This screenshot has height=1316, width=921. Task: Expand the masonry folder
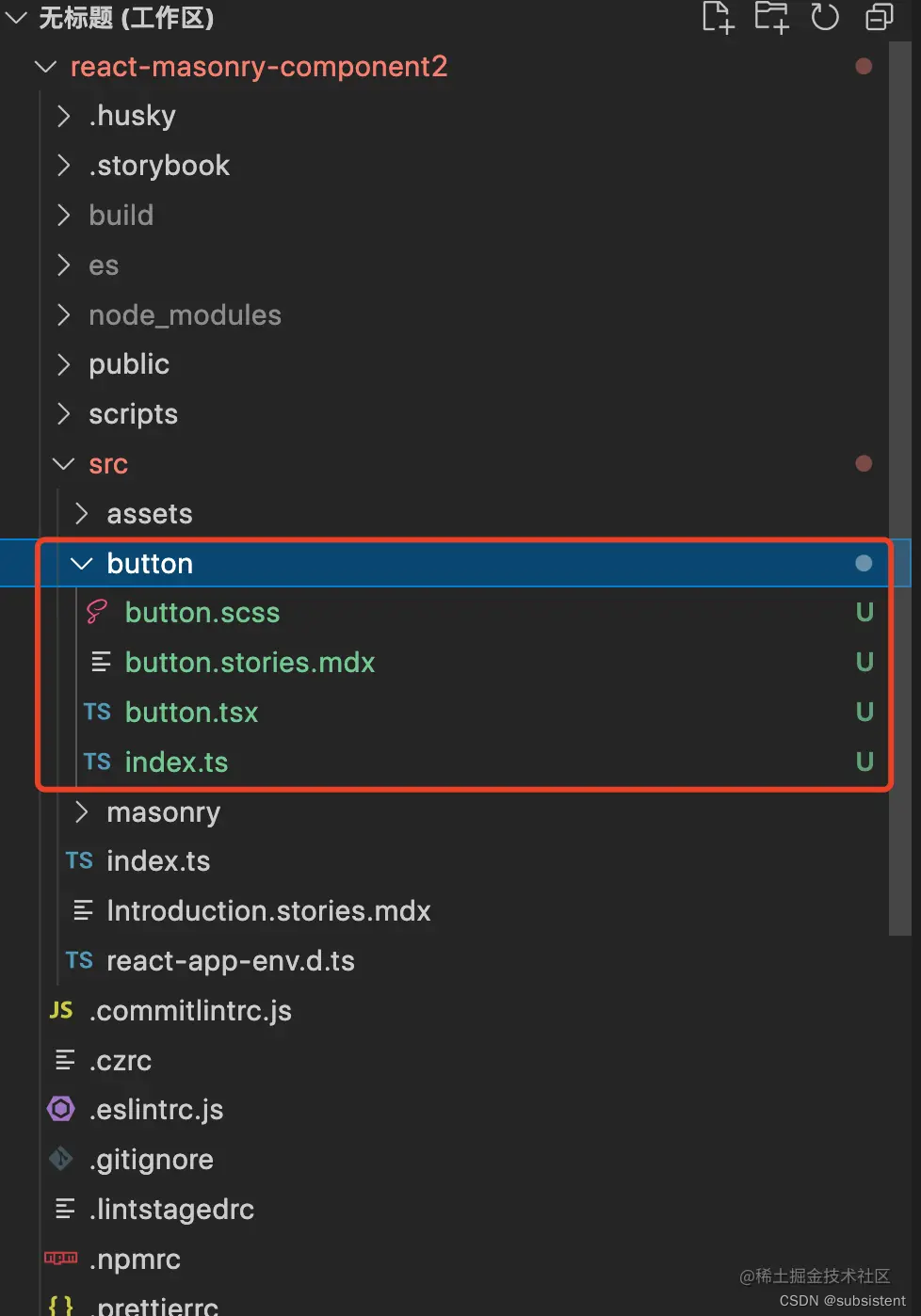[x=82, y=811]
